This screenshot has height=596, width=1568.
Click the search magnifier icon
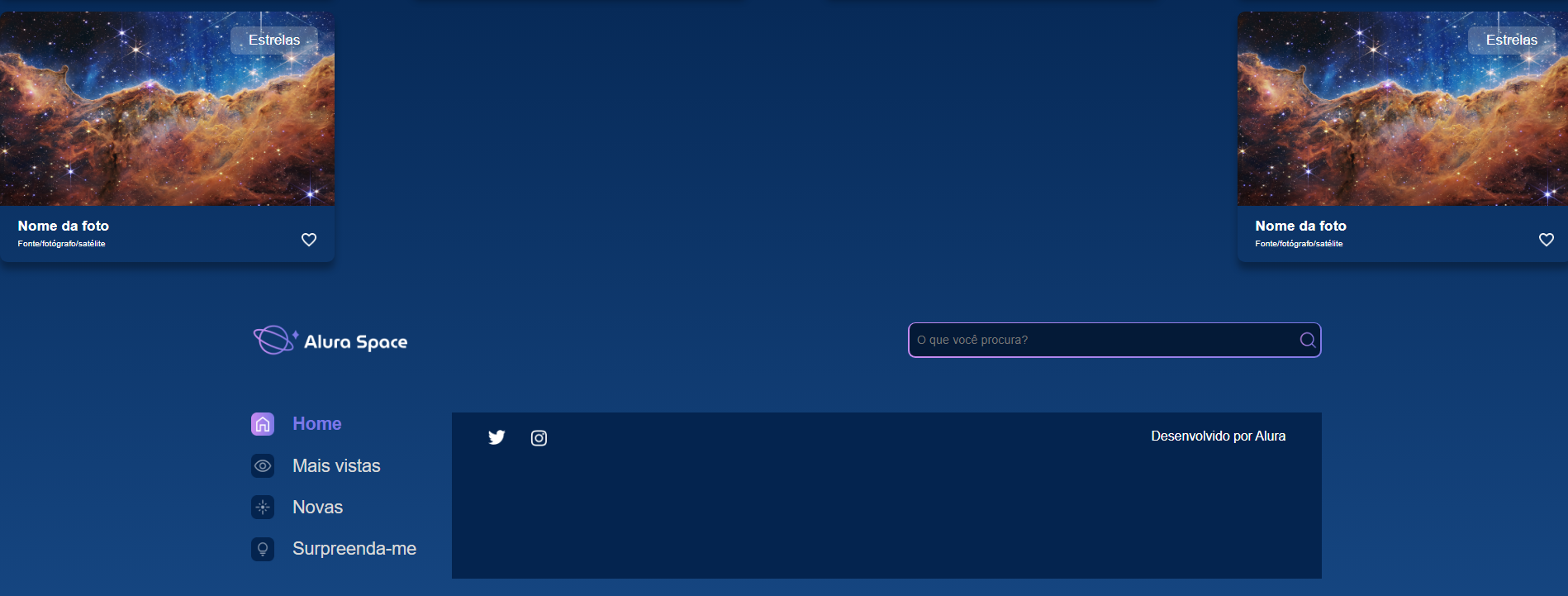(1307, 340)
